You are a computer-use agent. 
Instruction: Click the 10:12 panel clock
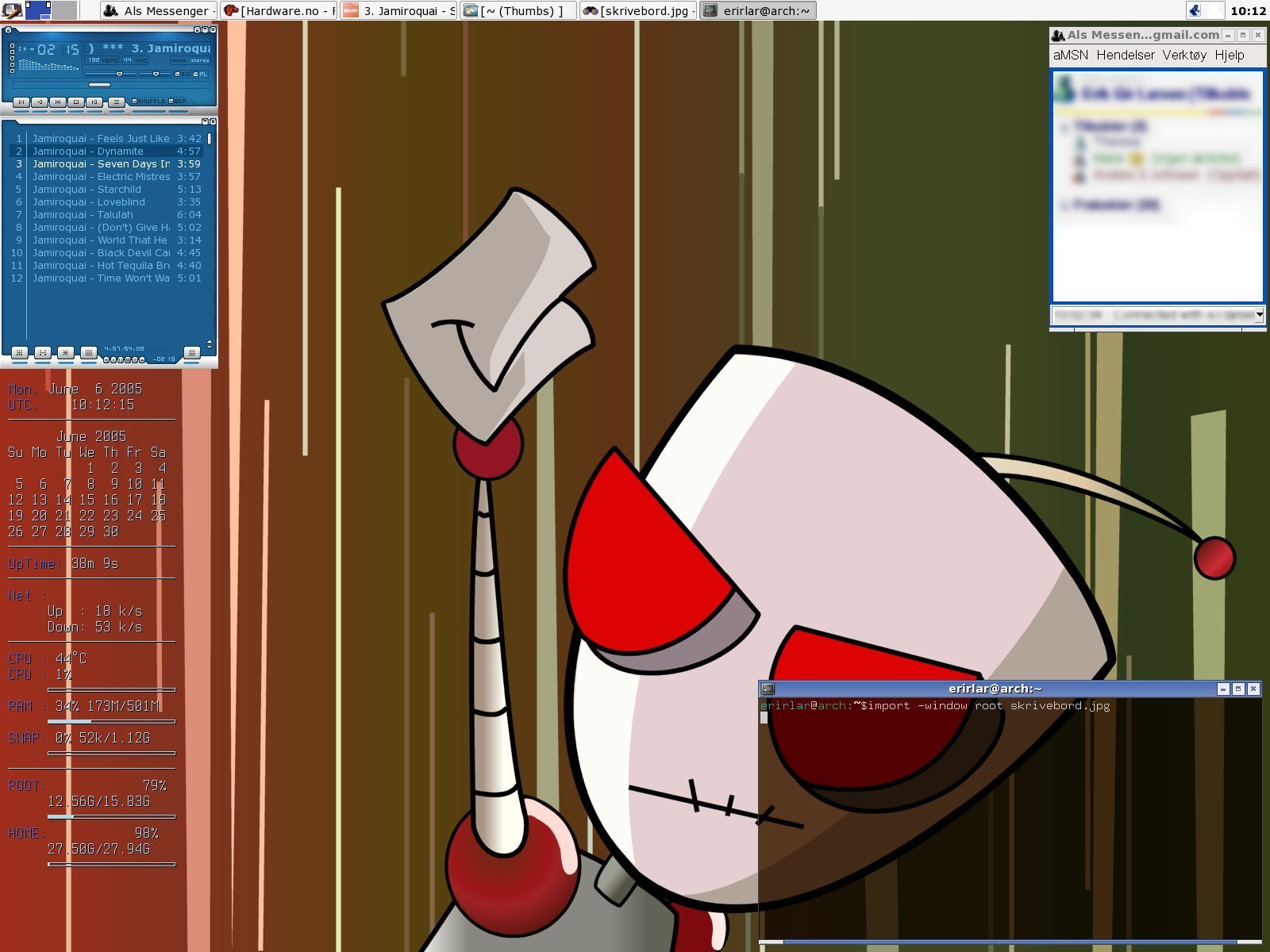[1248, 10]
